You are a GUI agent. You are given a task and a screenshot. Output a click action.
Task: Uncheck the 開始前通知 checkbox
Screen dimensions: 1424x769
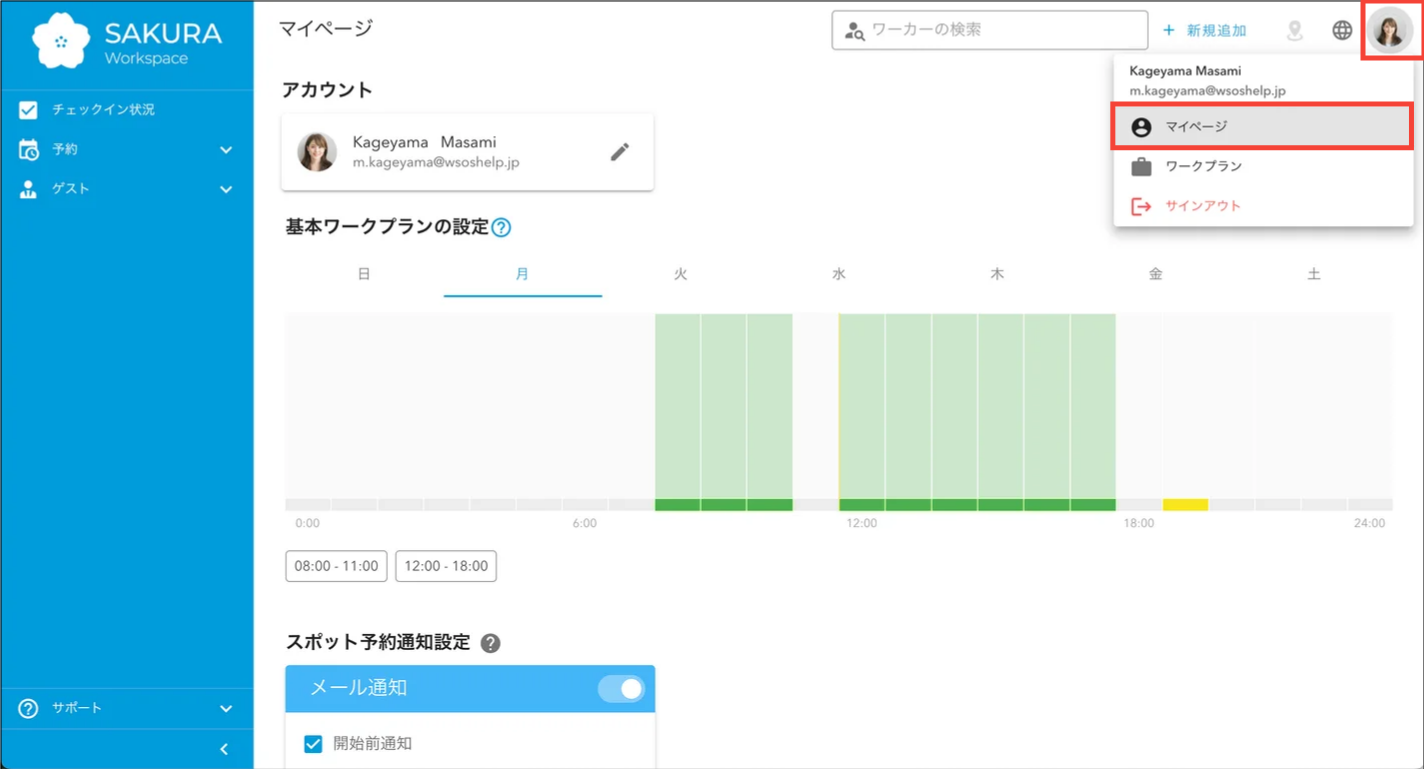click(x=311, y=743)
